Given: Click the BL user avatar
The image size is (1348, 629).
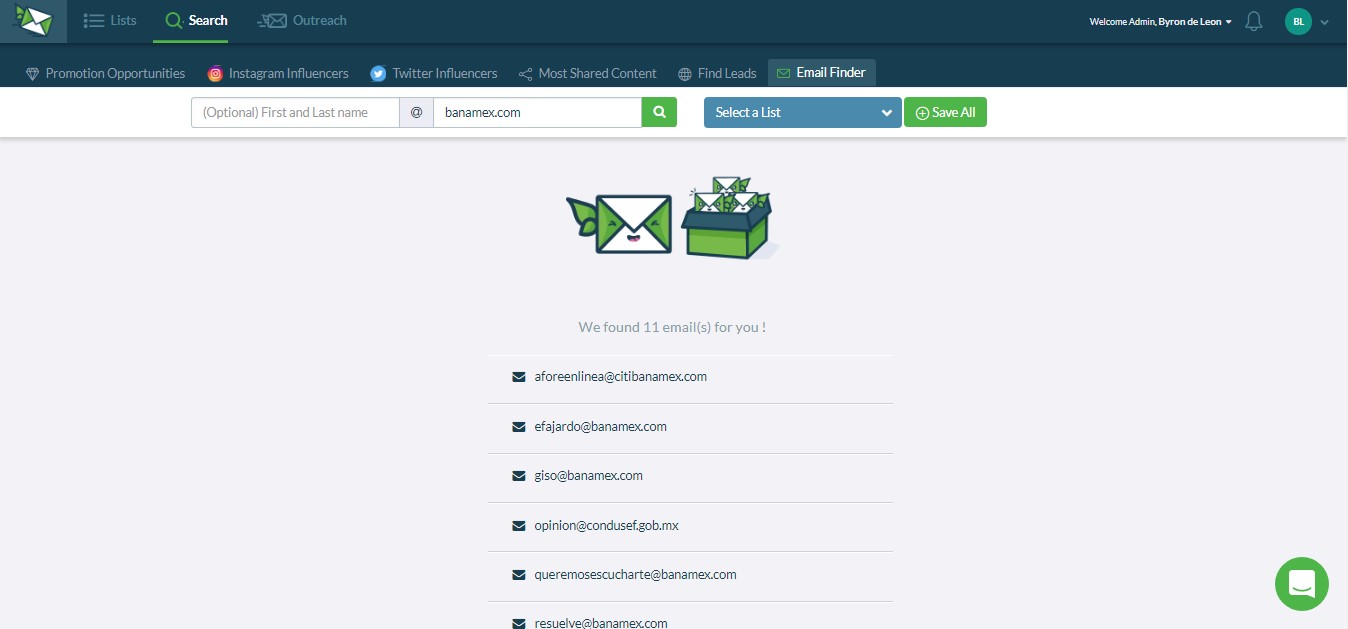Looking at the screenshot, I should [x=1298, y=21].
